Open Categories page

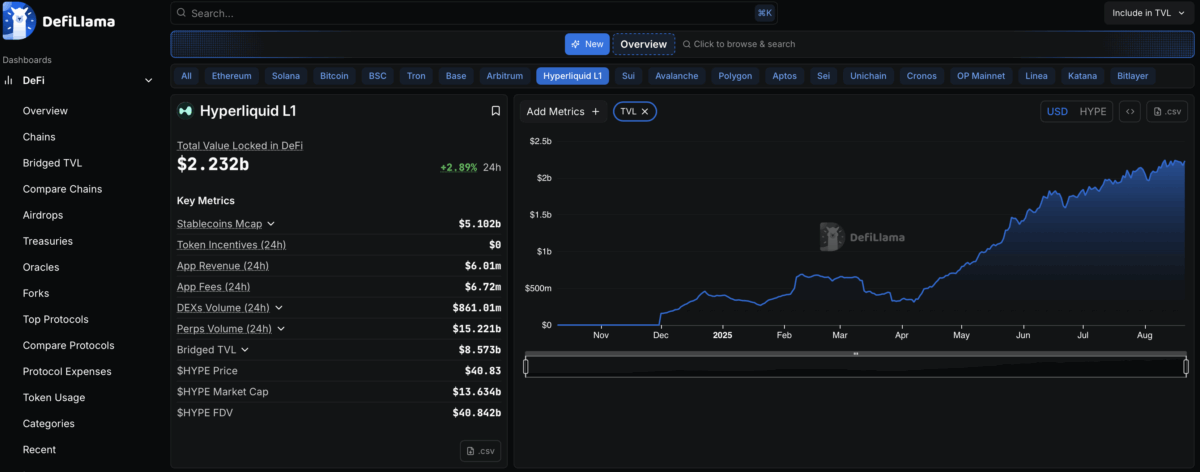tap(49, 423)
